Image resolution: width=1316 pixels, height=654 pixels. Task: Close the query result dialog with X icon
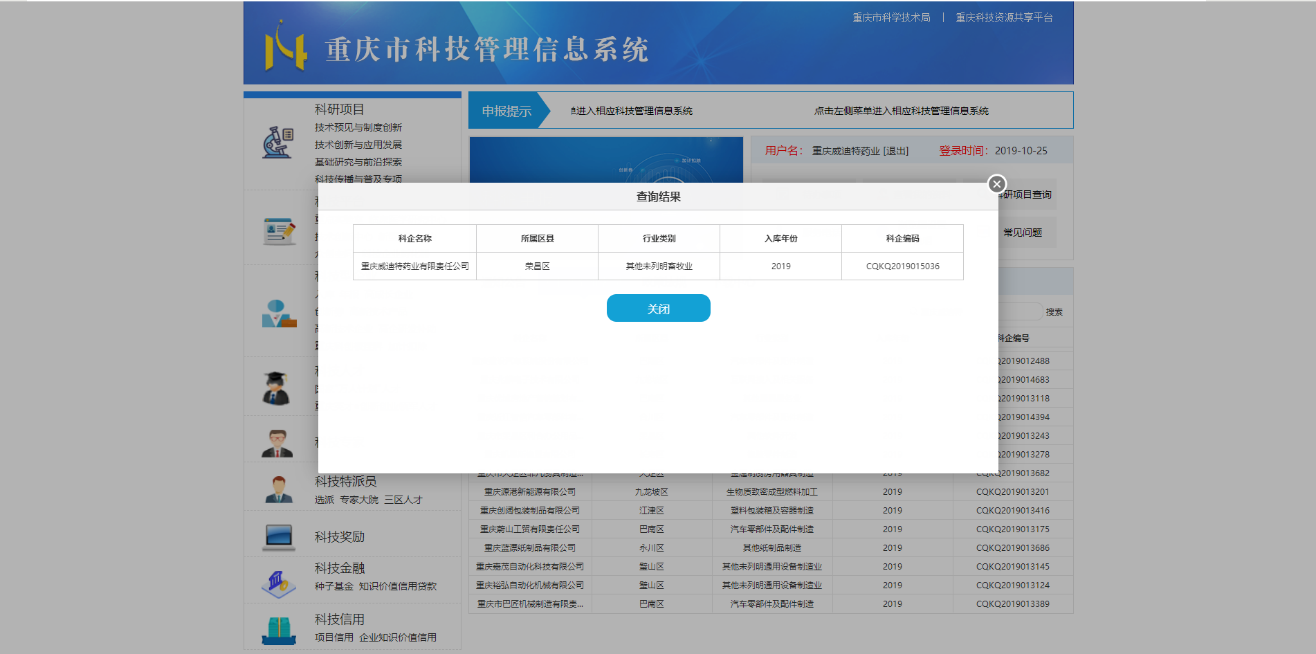(996, 184)
